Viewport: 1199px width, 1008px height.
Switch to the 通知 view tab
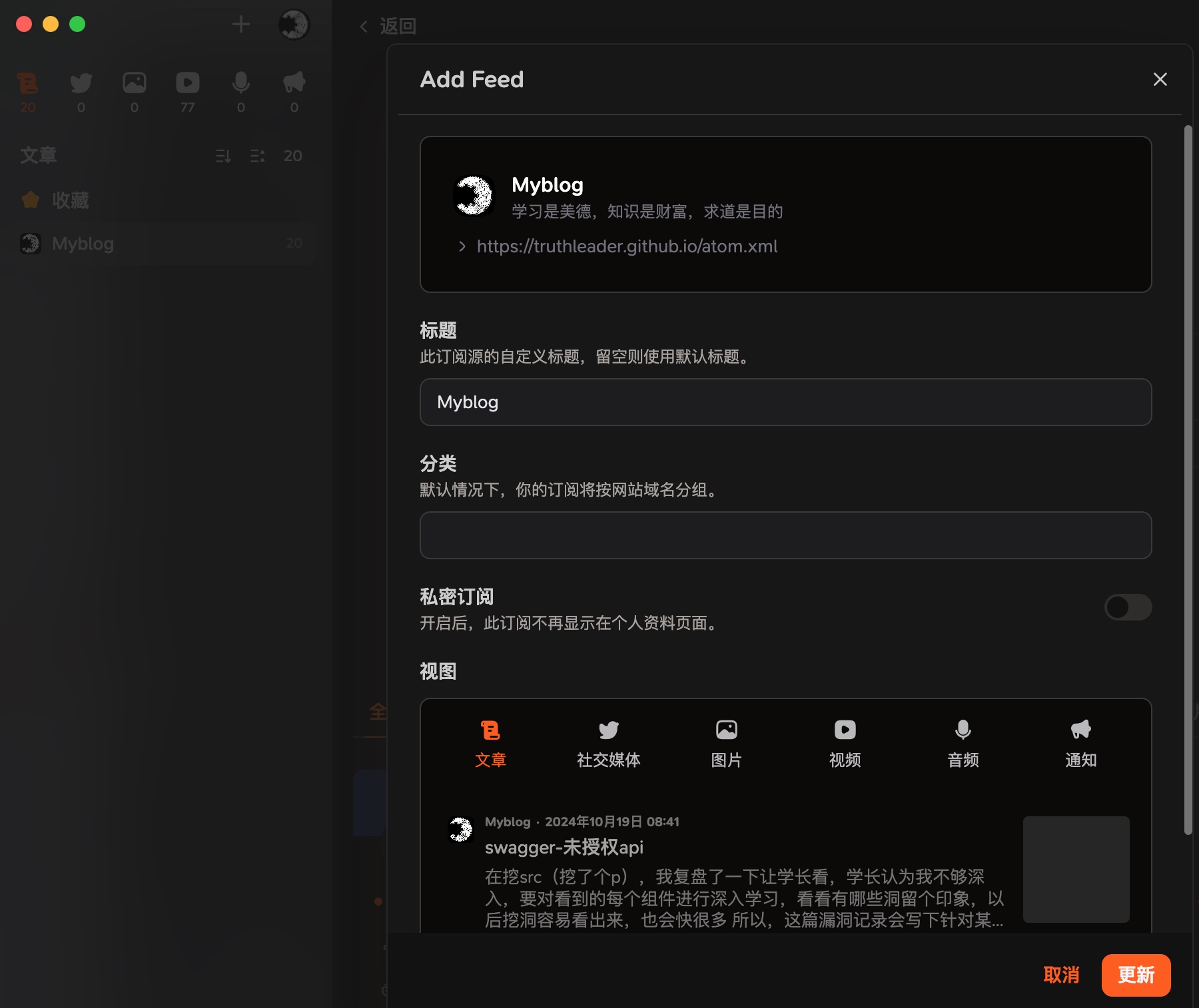(x=1080, y=742)
